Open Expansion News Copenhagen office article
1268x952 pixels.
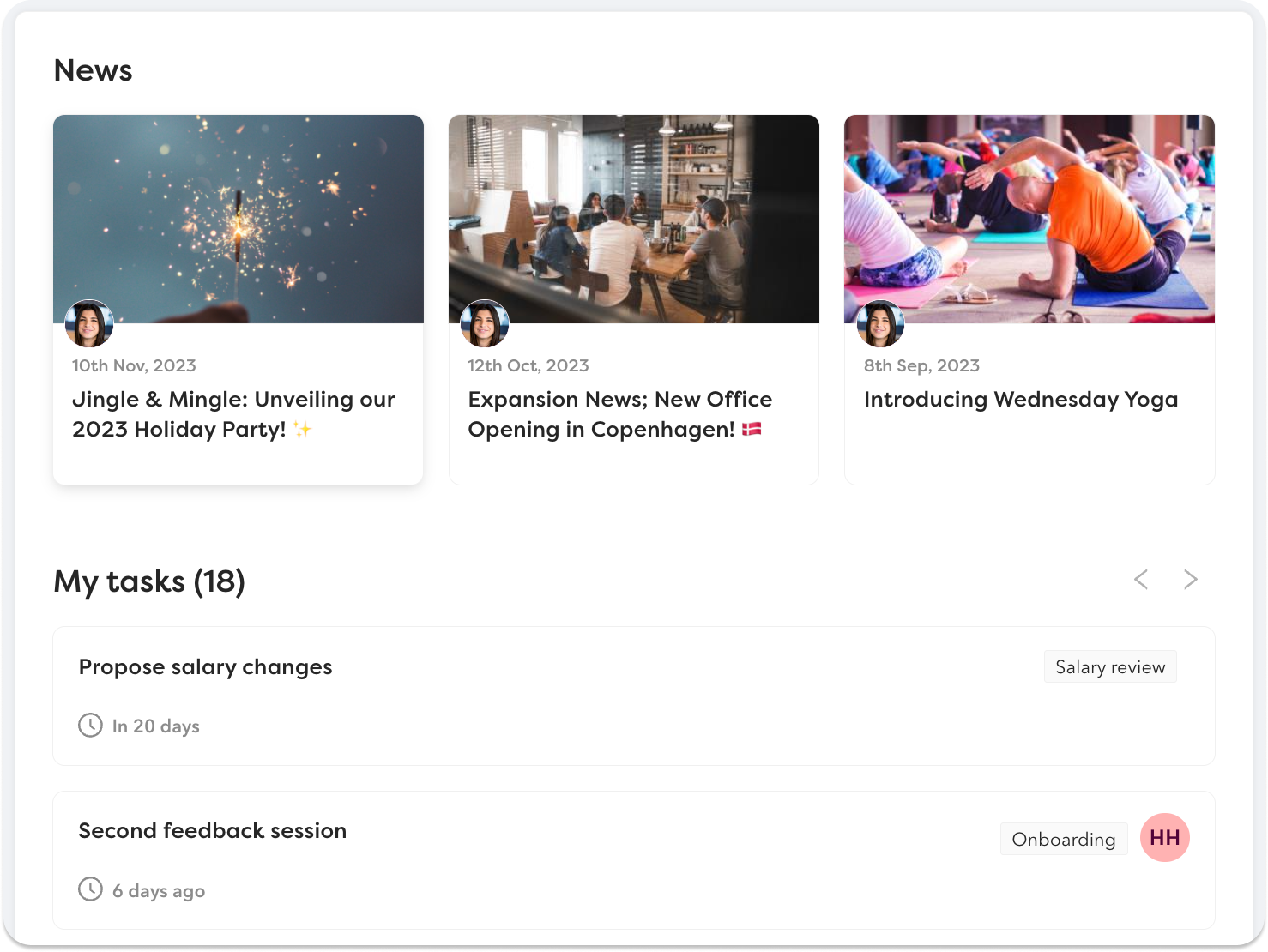(x=619, y=414)
